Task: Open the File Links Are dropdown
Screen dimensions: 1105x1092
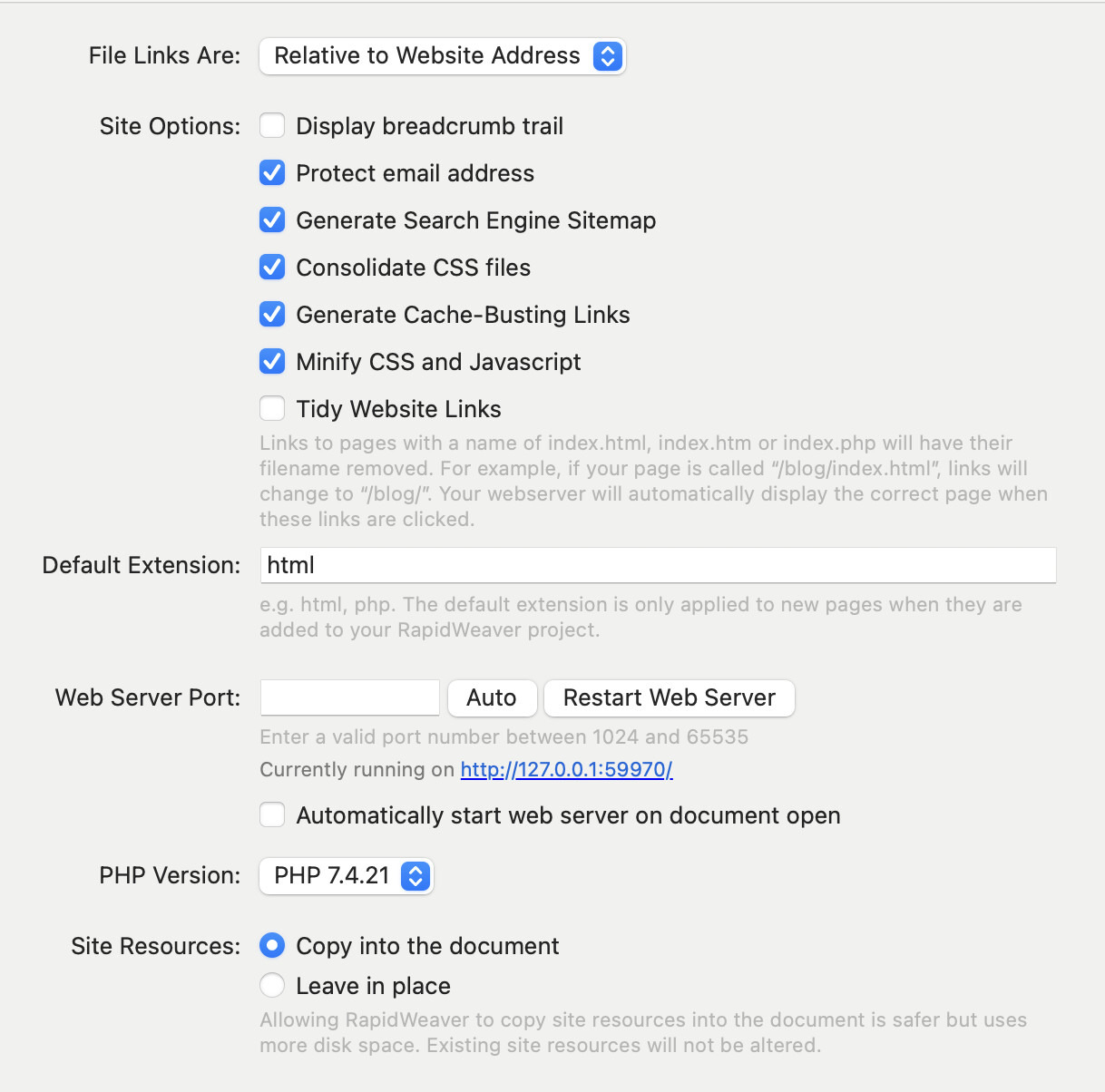Action: coord(441,56)
